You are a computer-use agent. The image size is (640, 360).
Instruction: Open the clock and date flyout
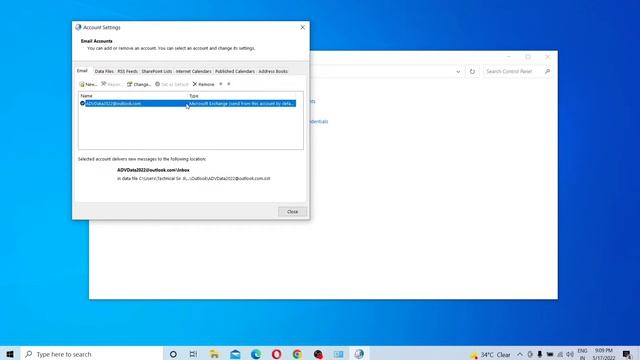[604, 354]
